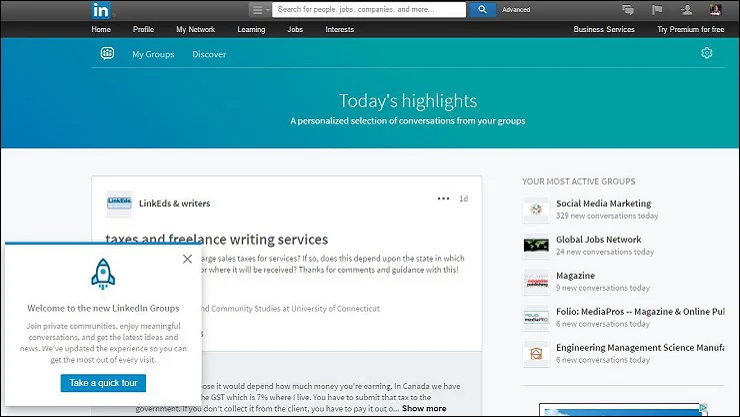Click '329 new conversations today' text
Screen dimensions: 740x417
tap(607, 216)
